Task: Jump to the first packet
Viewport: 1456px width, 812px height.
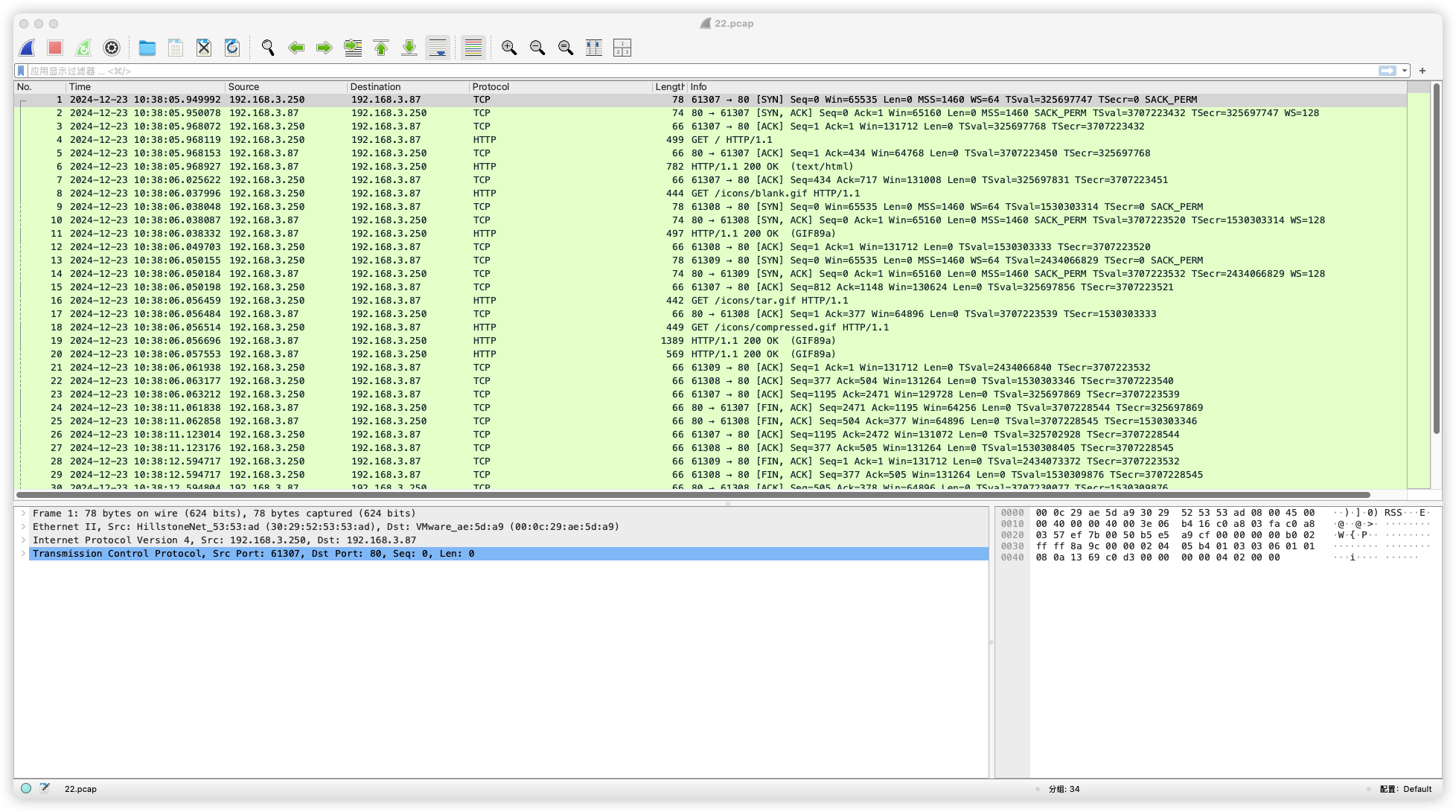Action: [381, 48]
